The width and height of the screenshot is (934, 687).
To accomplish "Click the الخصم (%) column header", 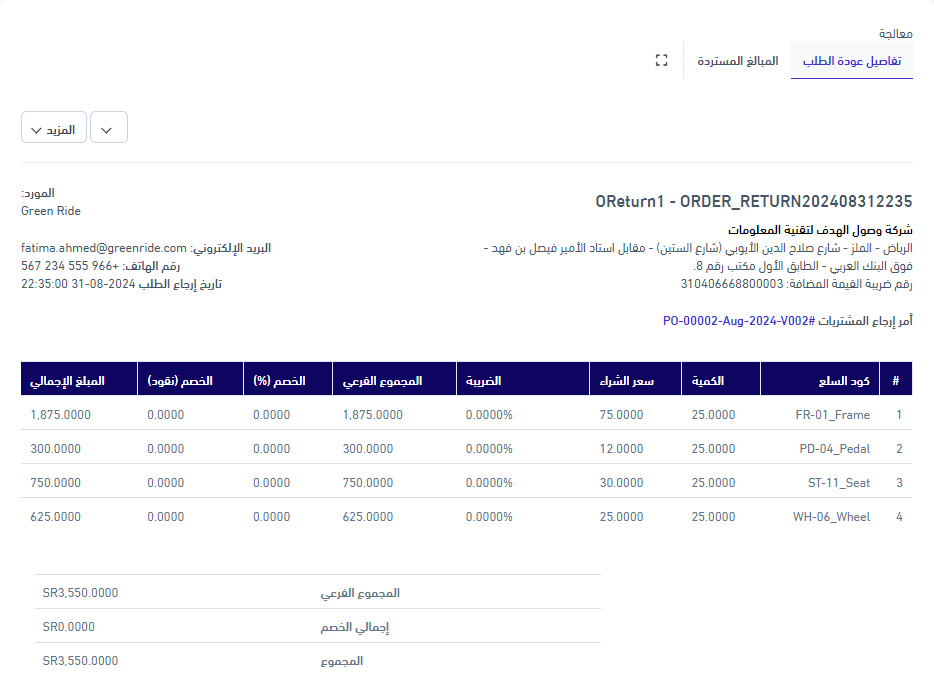I will 279,380.
